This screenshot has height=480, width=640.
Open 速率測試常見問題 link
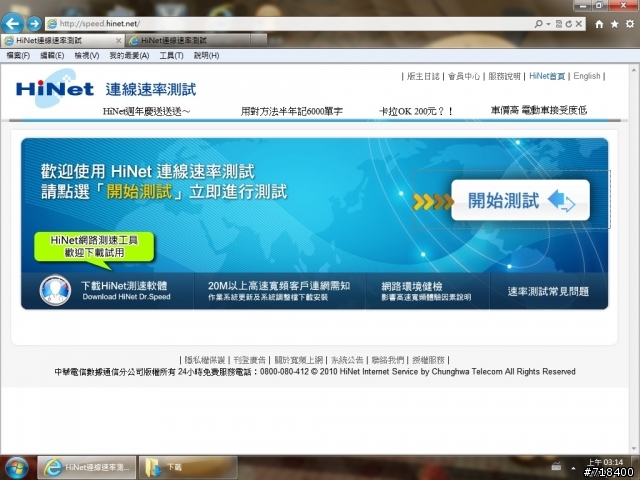pyautogui.click(x=548, y=291)
